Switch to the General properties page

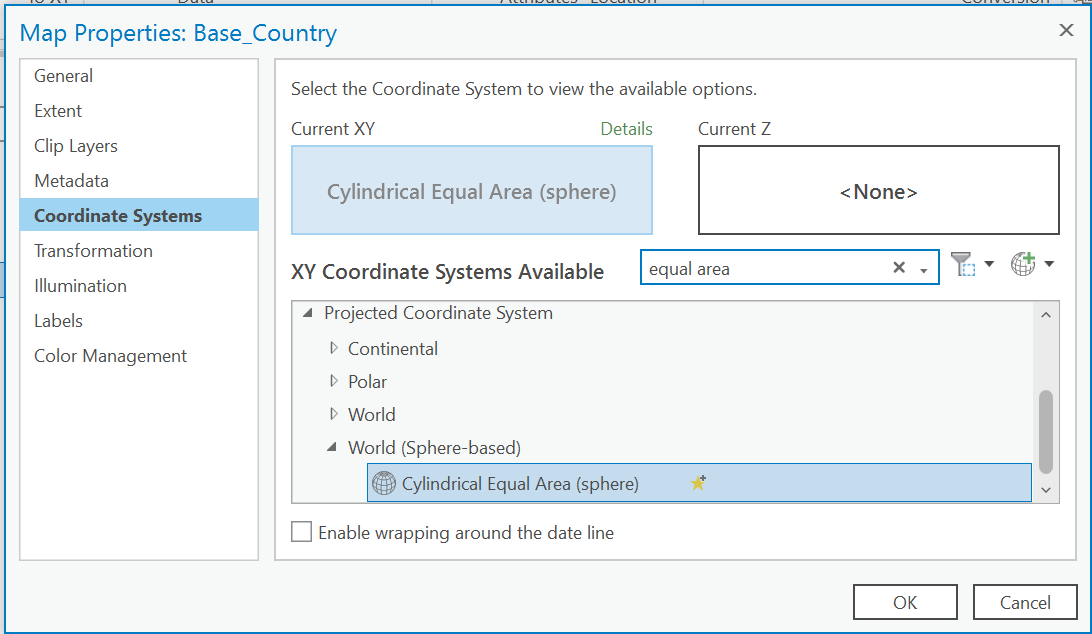click(63, 75)
